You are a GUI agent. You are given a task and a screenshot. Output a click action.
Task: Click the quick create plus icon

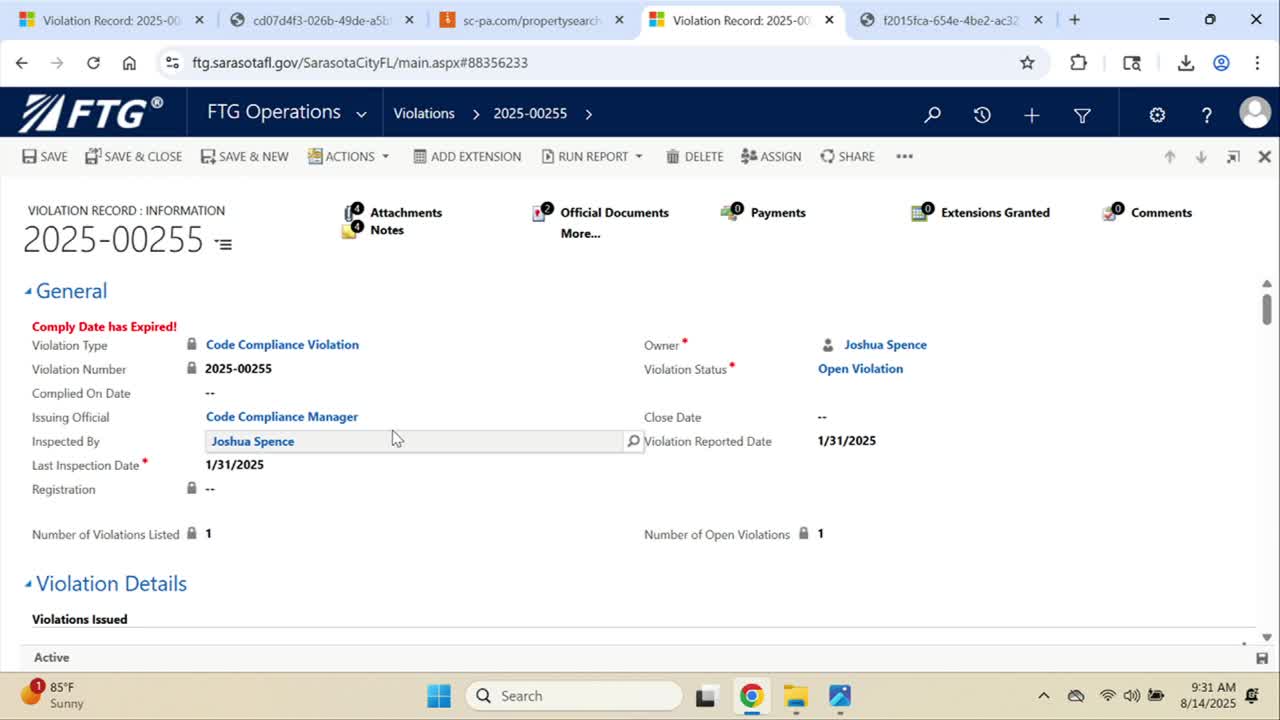click(x=1031, y=114)
